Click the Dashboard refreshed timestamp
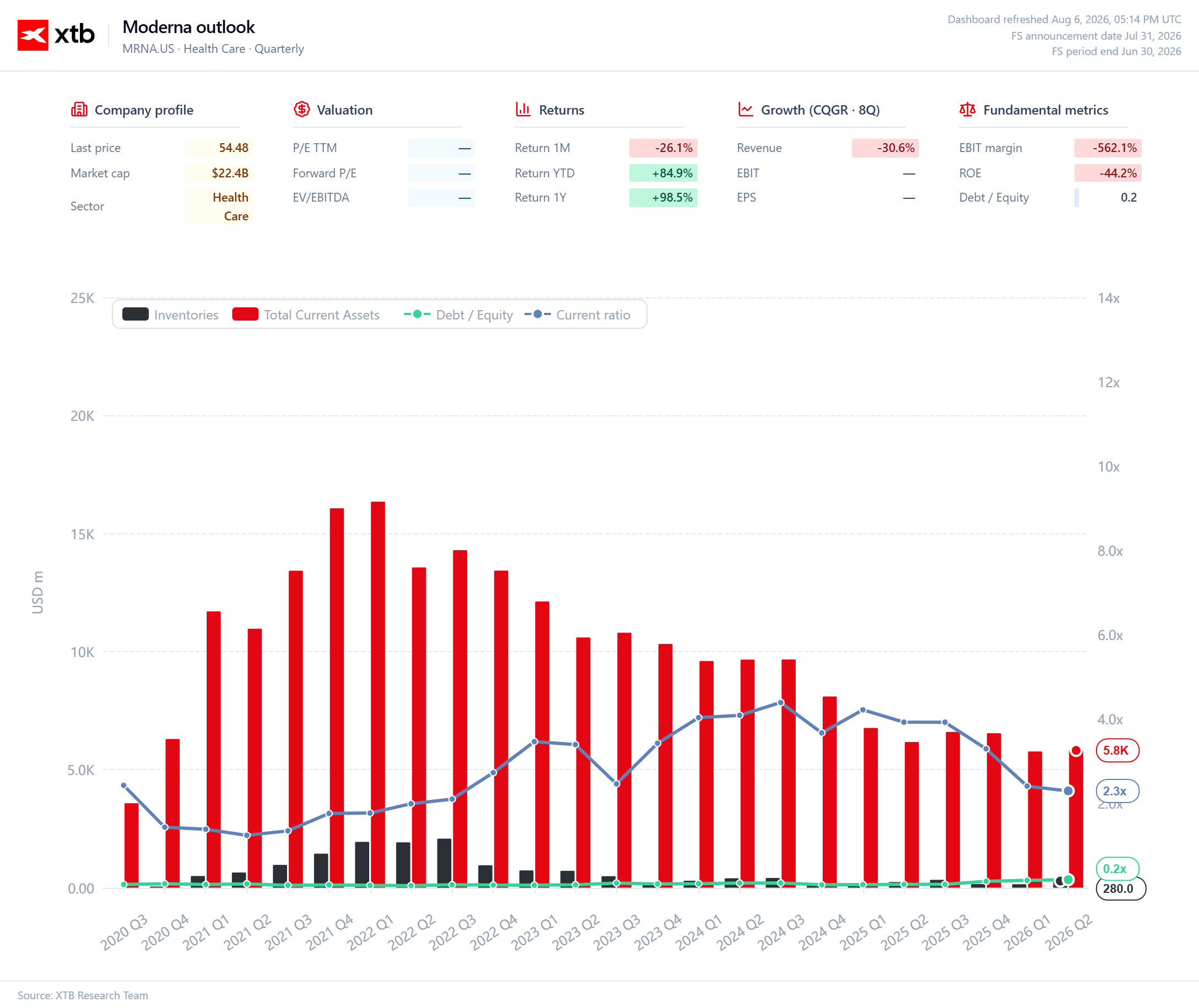 coord(1064,19)
